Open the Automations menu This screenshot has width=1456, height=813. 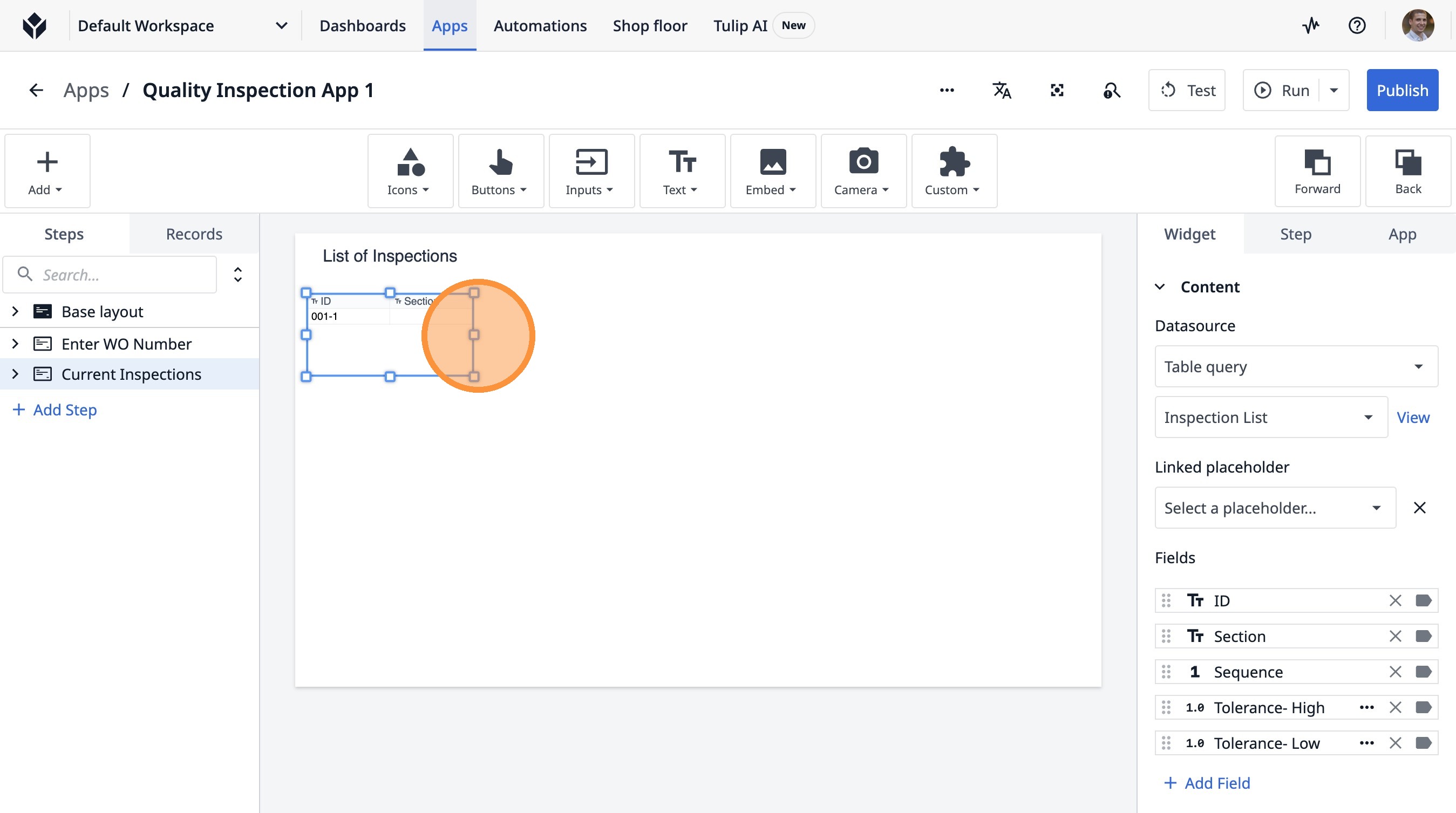(540, 25)
